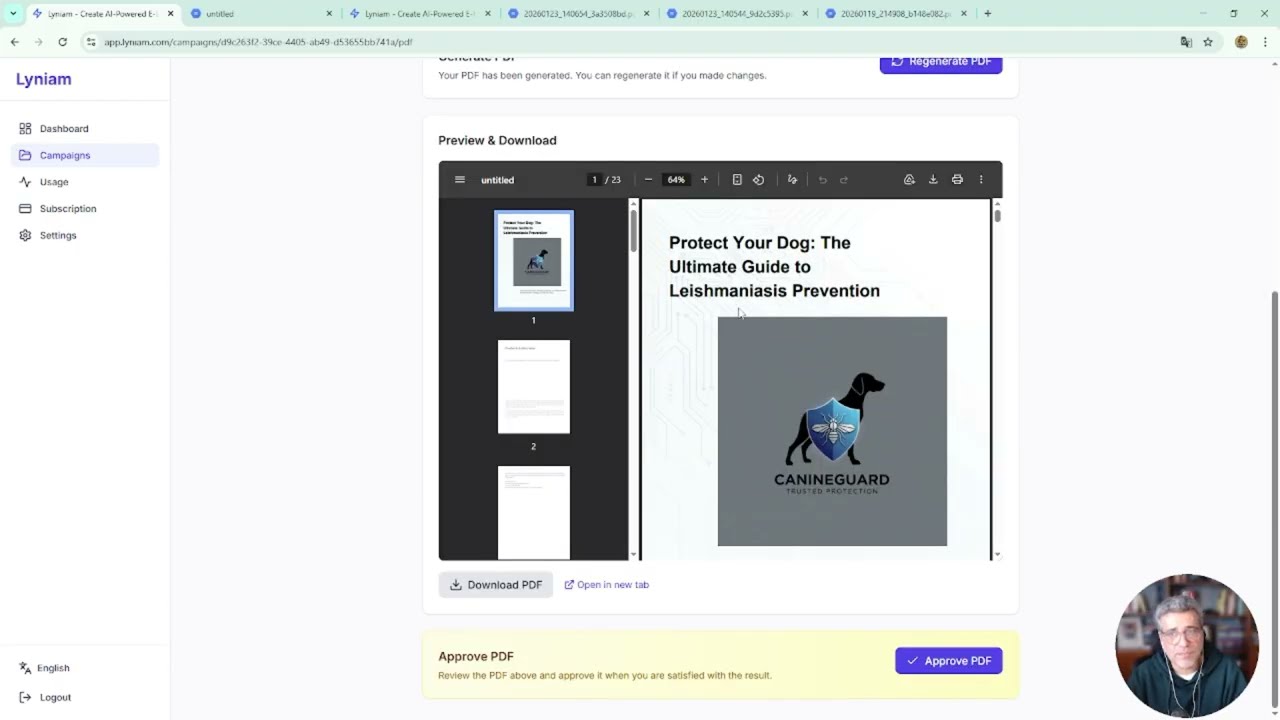Screen dimensions: 1280x720
Task: Open the Dashboard page
Action: click(85, 129)
